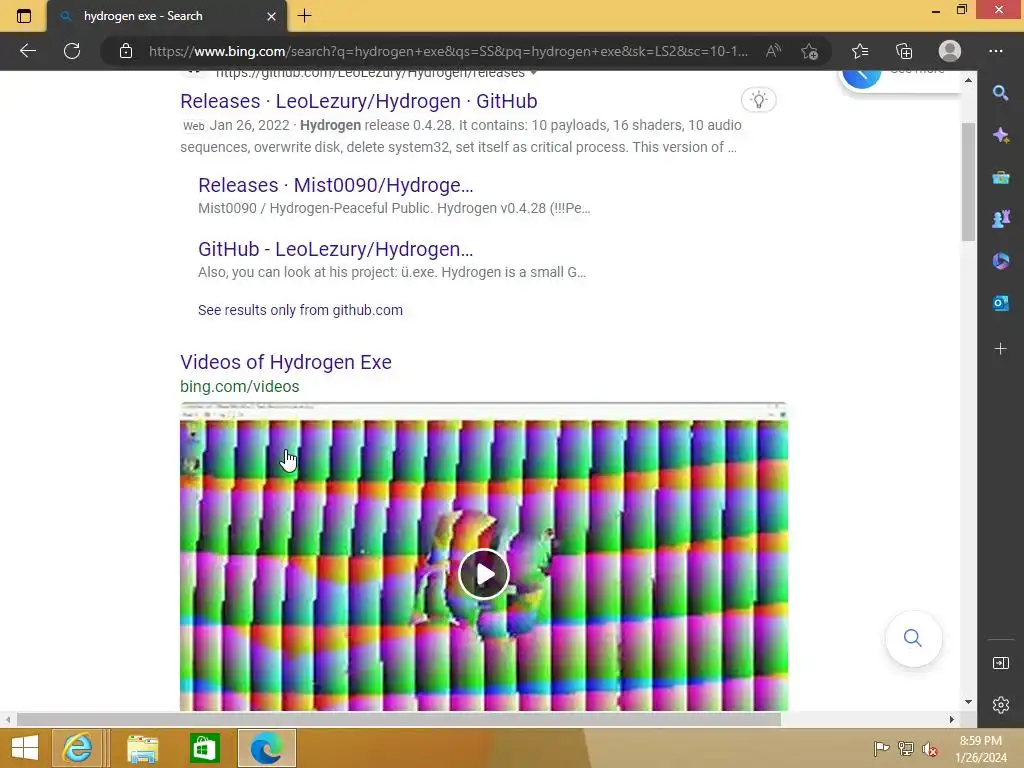
Task: Open the Favorites list
Action: [860, 51]
